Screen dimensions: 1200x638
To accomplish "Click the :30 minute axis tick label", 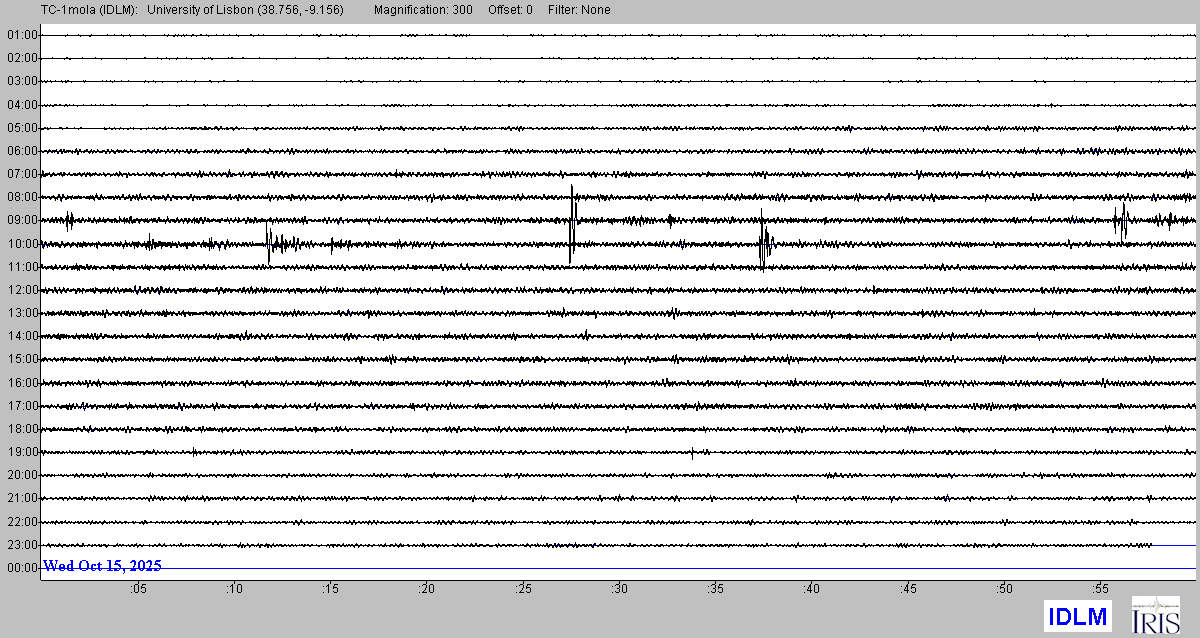I will coord(619,590).
